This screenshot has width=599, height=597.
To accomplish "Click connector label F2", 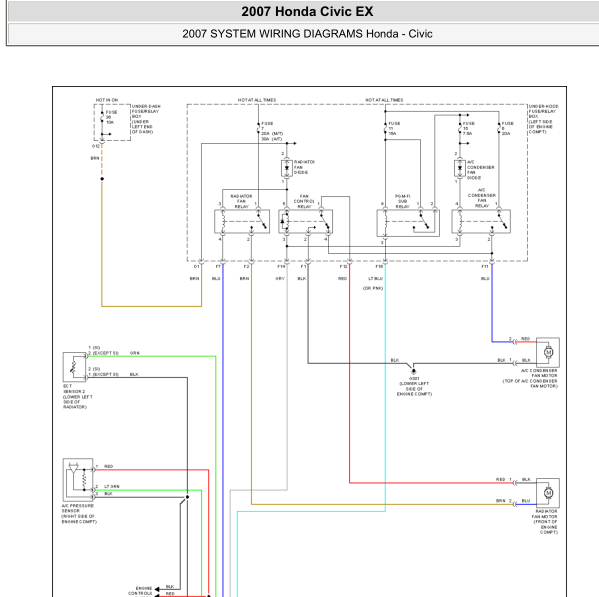I will coord(246,267).
